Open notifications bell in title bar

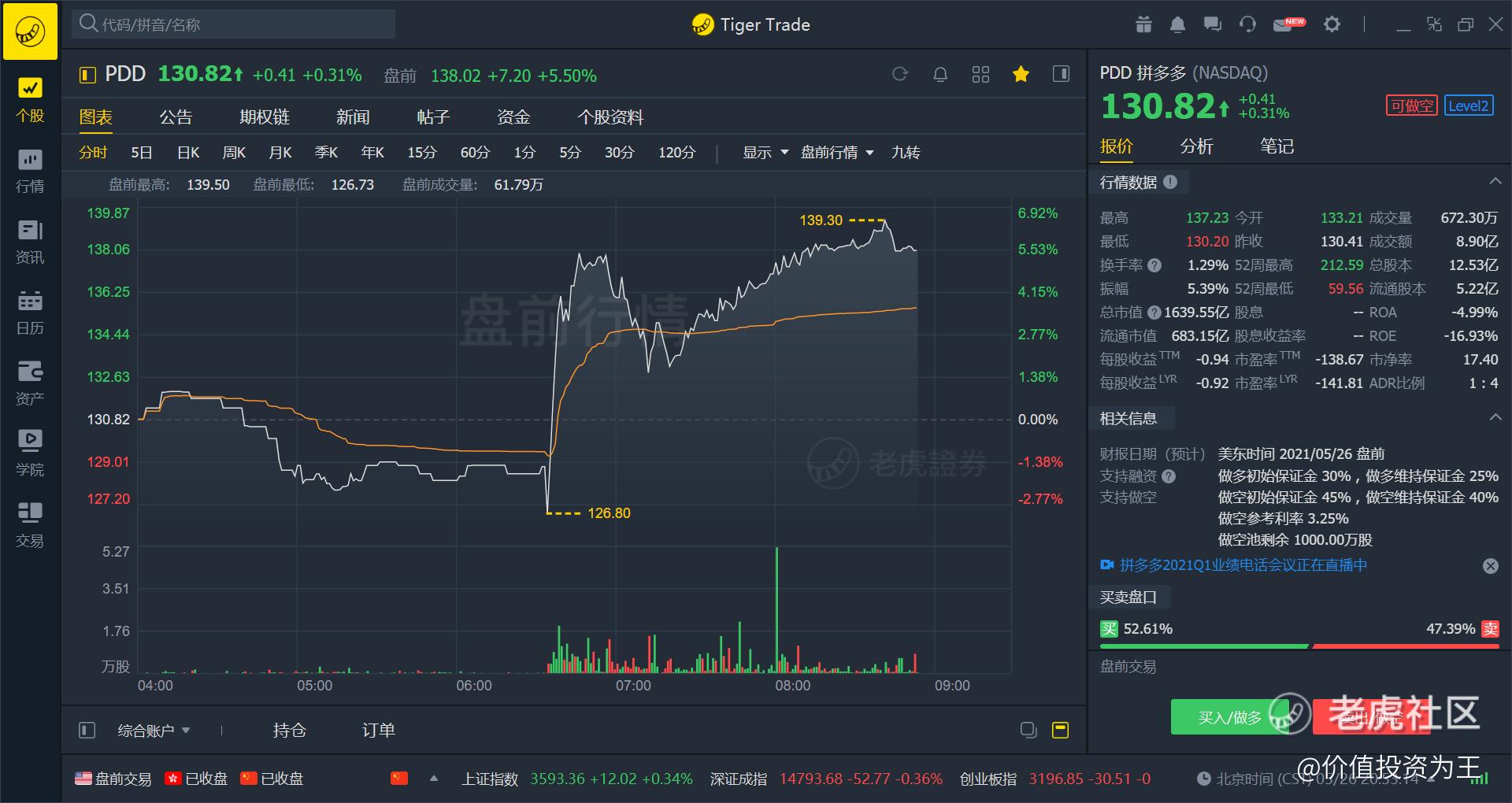[1177, 24]
